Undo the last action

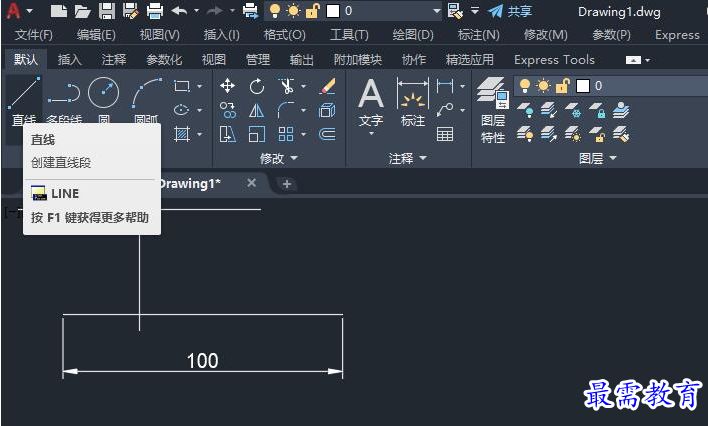pyautogui.click(x=179, y=11)
